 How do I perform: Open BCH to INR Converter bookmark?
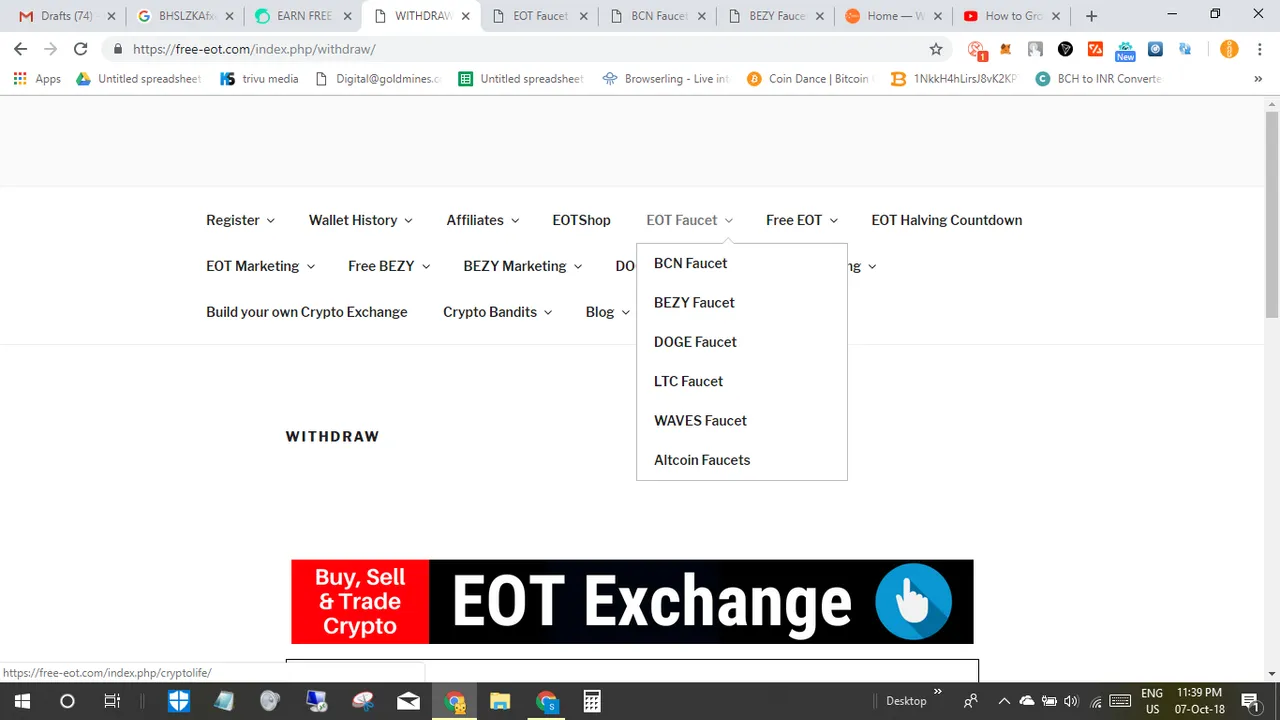tap(1098, 79)
